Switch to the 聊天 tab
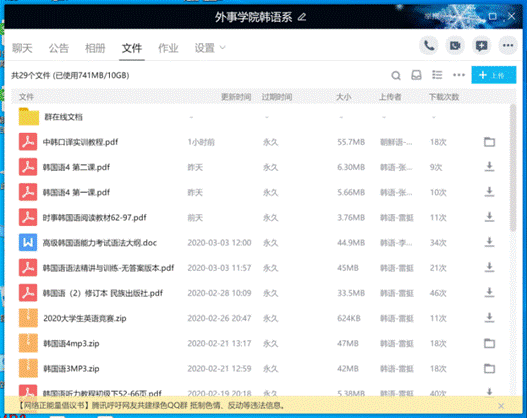527x418 pixels. click(x=22, y=48)
